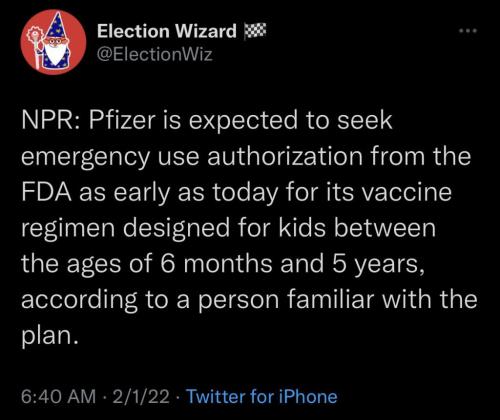Click the 2/1/22 date
The height and width of the screenshot is (420, 500).
click(x=141, y=396)
